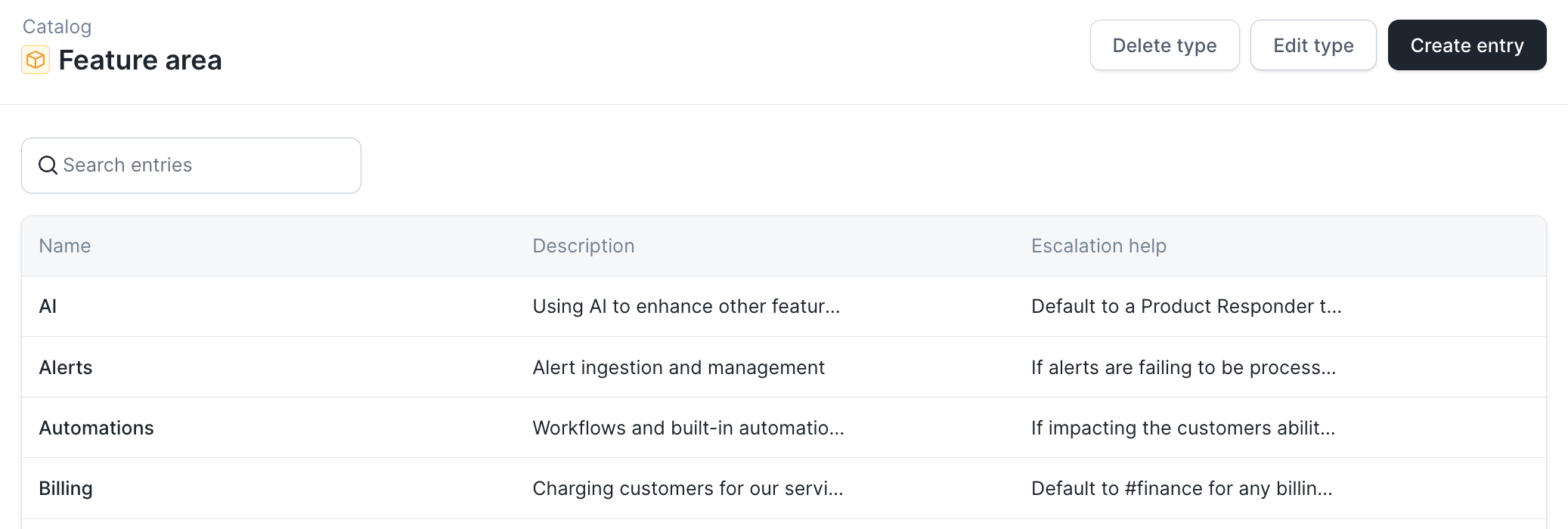Click the 'Charging customers' description cell

point(687,488)
